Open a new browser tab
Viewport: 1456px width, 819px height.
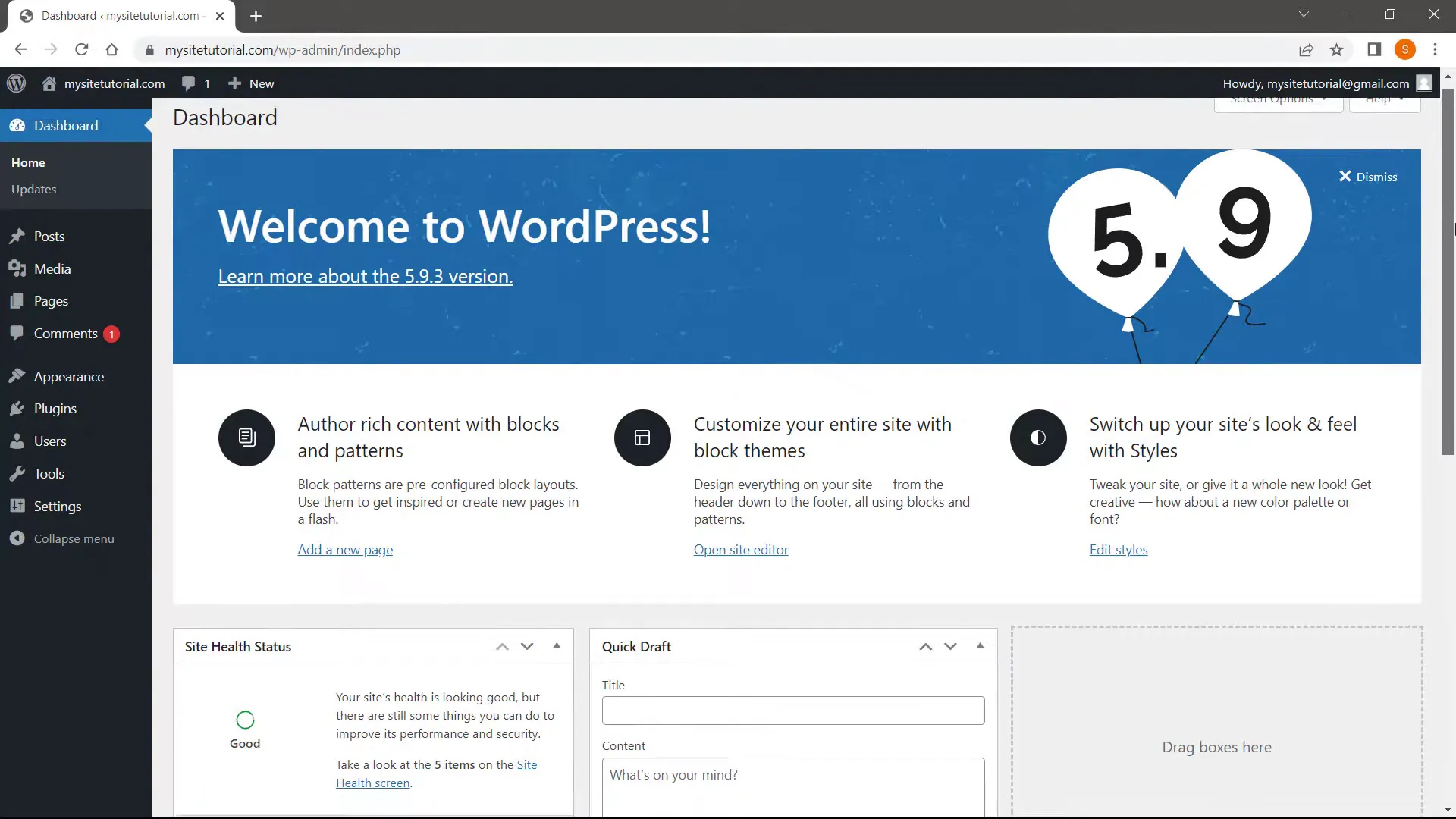click(256, 16)
